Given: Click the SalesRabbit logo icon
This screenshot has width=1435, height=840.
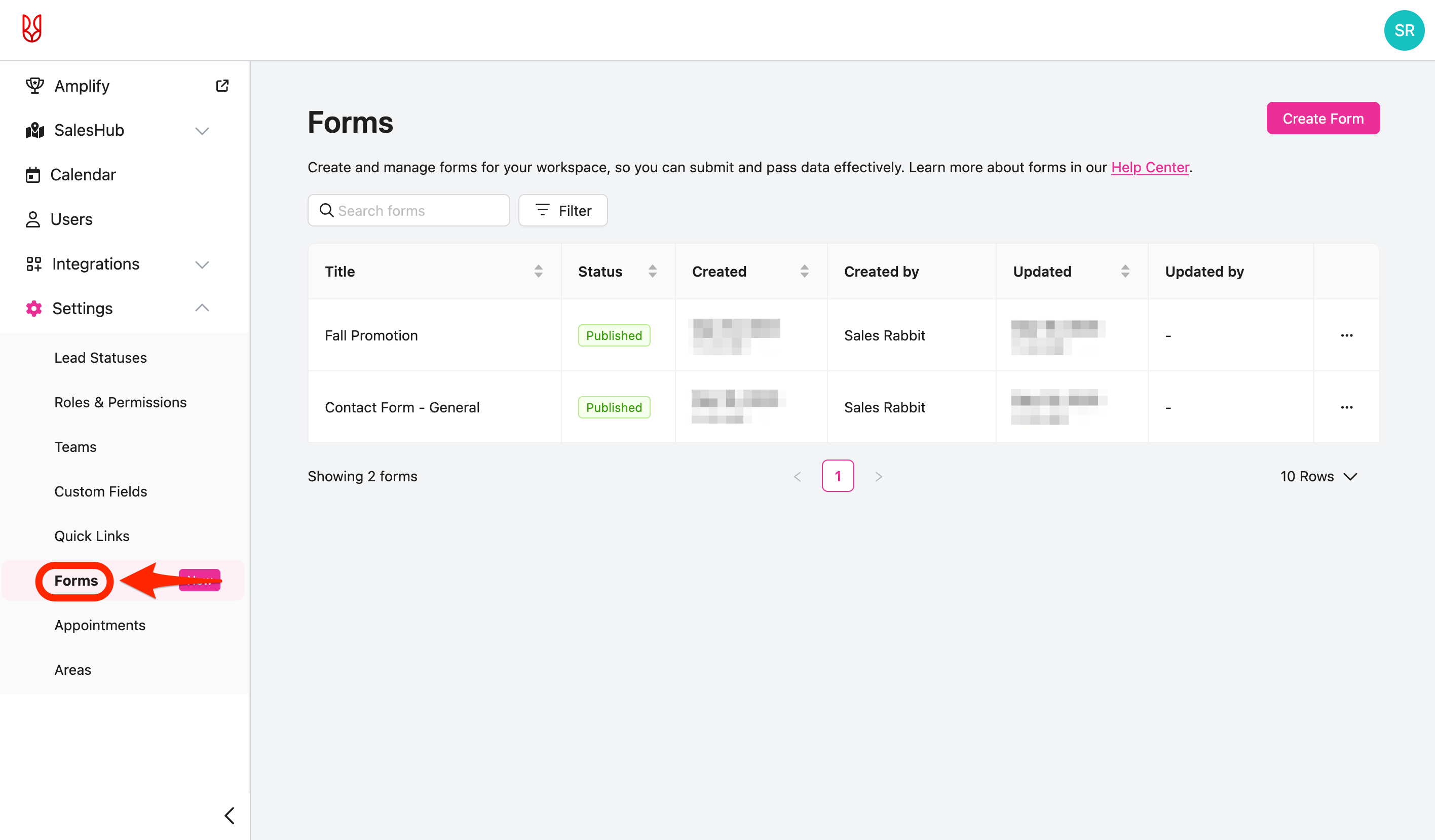Looking at the screenshot, I should [x=32, y=28].
